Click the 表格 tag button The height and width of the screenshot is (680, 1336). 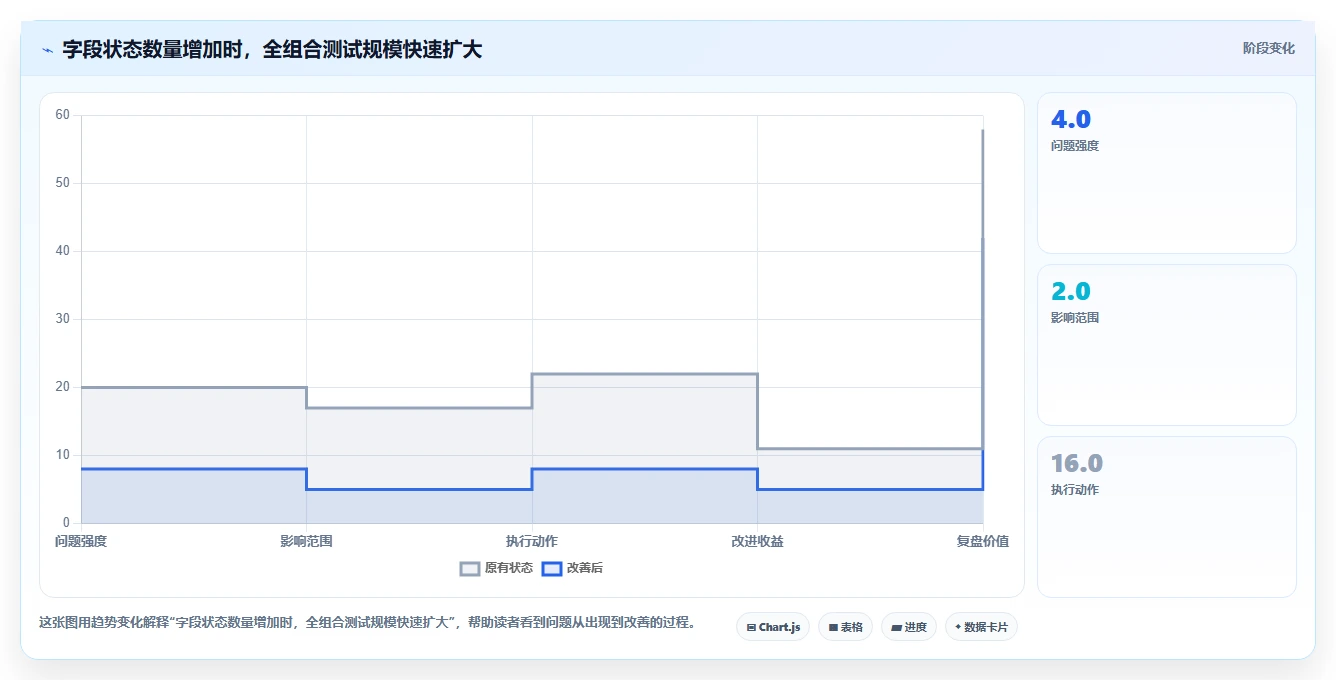845,627
